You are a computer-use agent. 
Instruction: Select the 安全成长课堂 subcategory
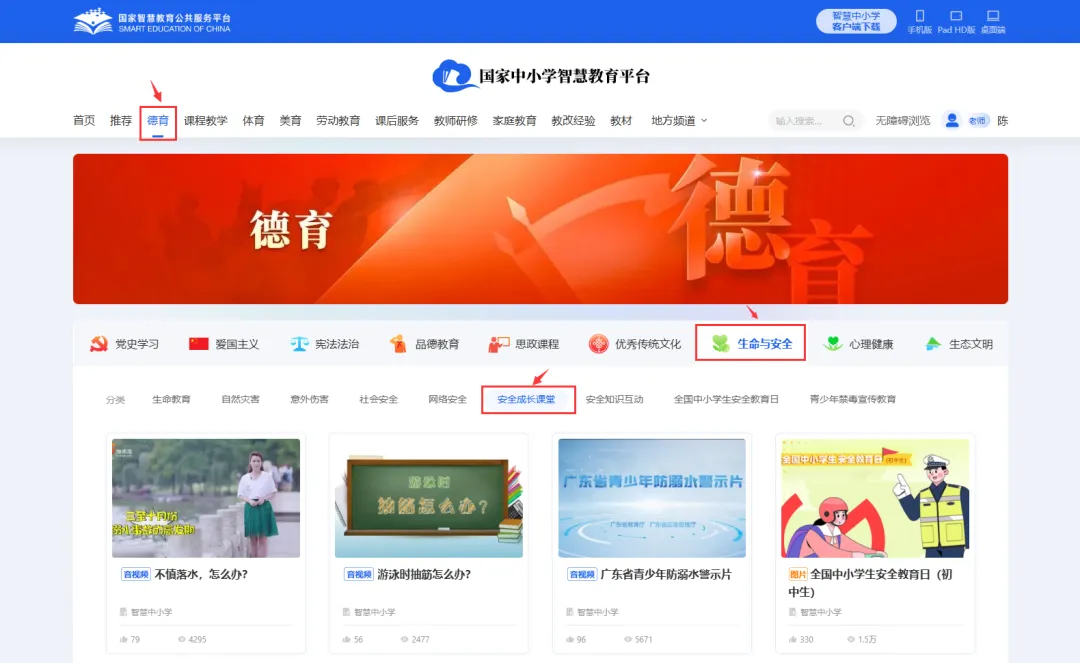pyautogui.click(x=526, y=399)
